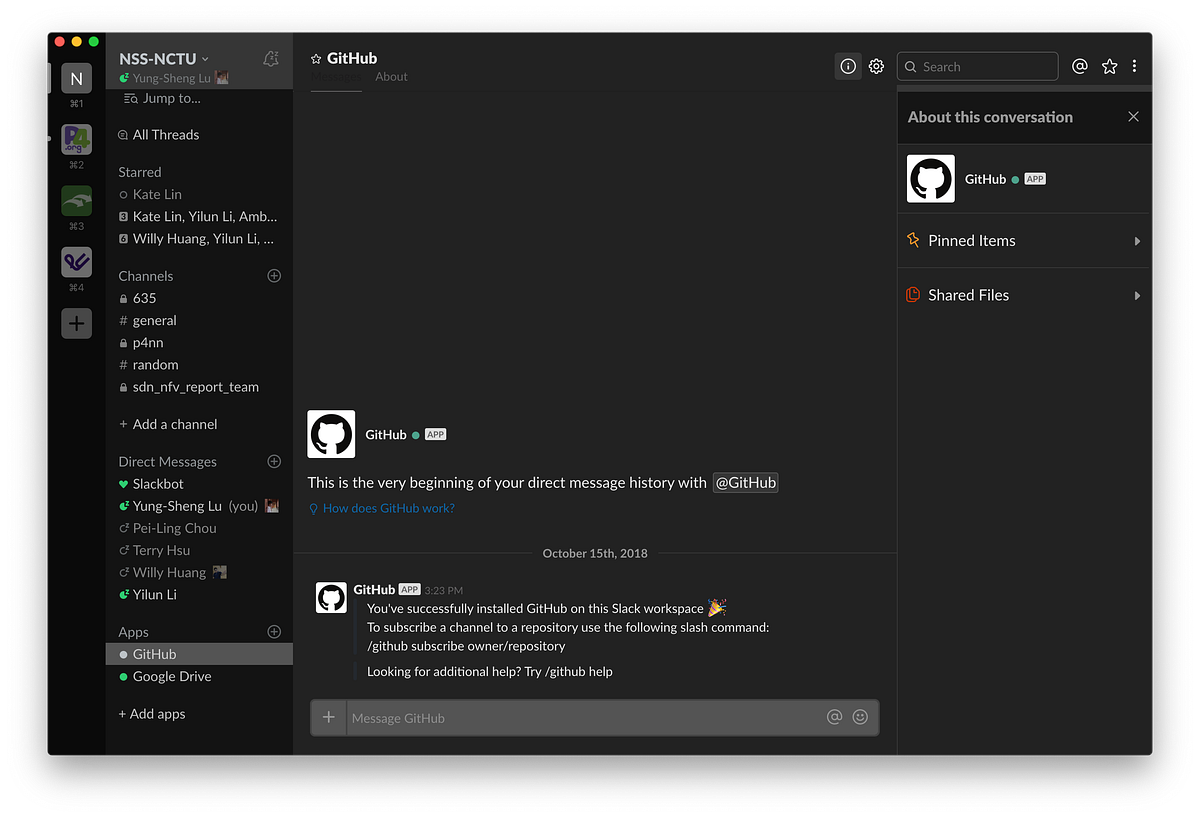Click GitHub avatar in details panel

pyautogui.click(x=930, y=179)
